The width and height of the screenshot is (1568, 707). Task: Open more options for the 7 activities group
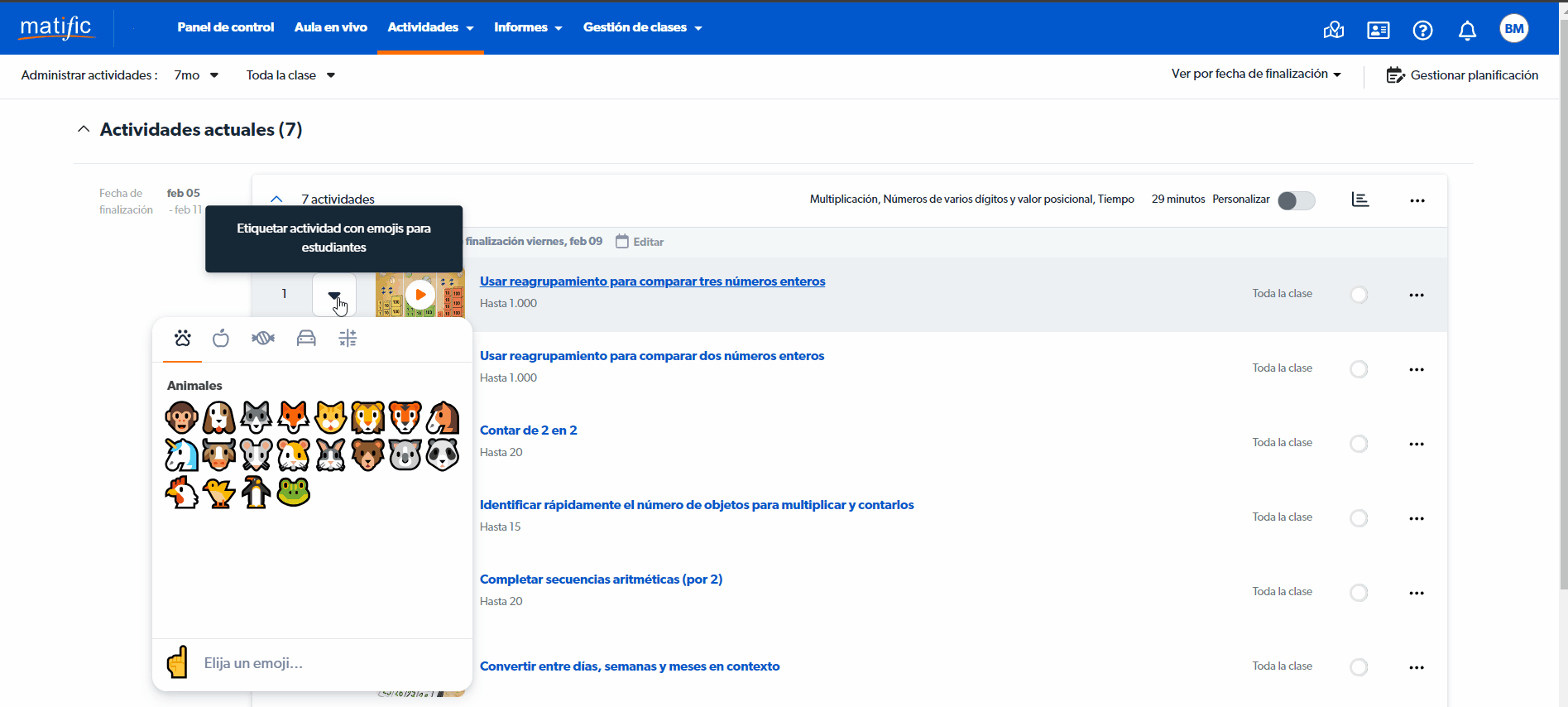tap(1417, 200)
